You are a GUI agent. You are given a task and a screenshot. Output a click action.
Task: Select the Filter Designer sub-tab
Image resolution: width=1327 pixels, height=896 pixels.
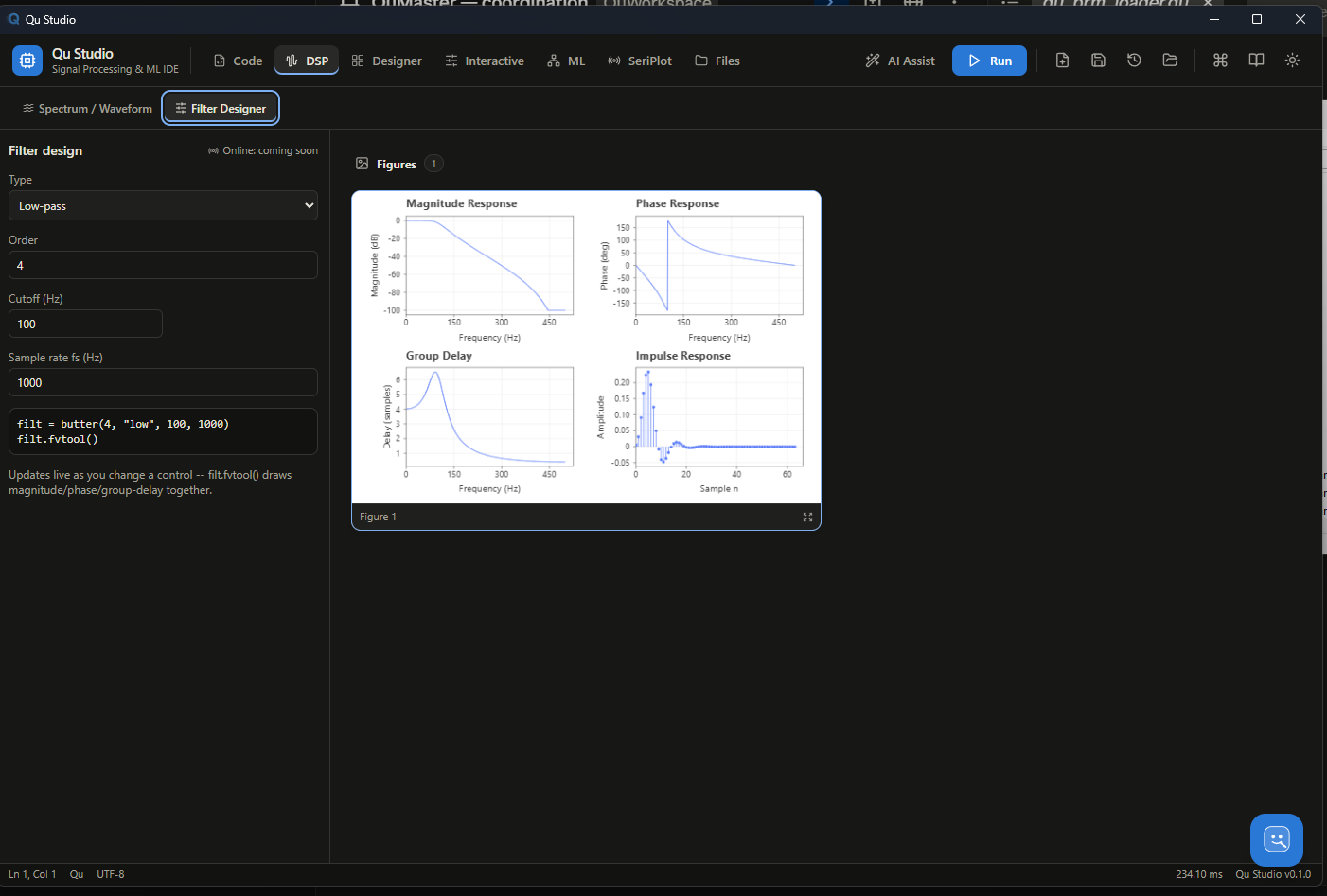point(221,109)
